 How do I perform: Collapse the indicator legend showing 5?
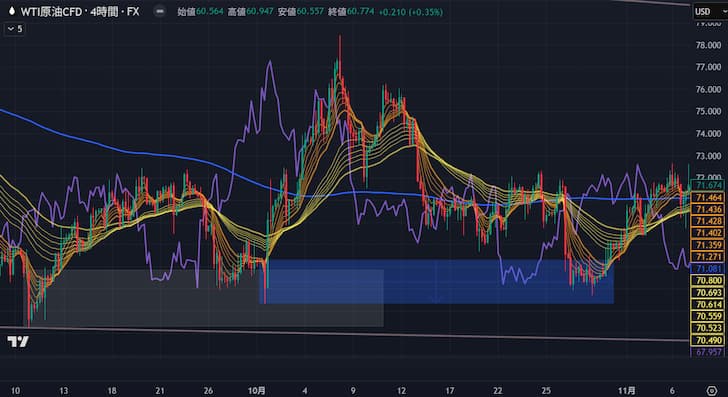click(14, 29)
